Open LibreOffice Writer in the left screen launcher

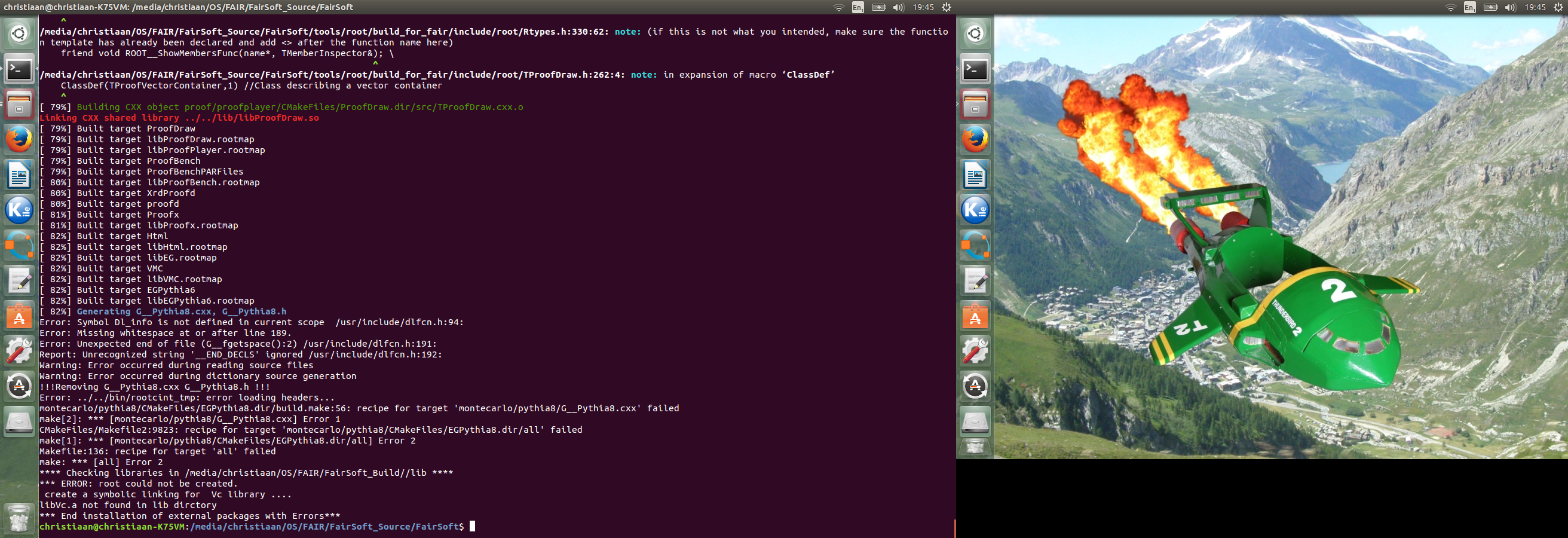(19, 175)
